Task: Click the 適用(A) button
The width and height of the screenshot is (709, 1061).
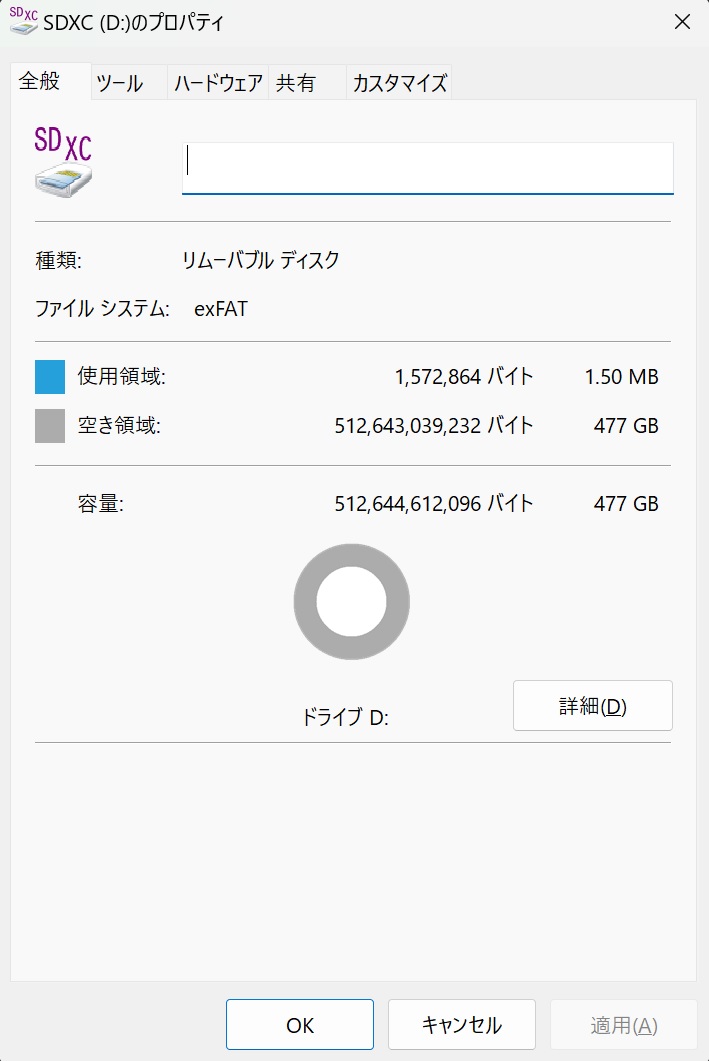Action: [x=623, y=1025]
